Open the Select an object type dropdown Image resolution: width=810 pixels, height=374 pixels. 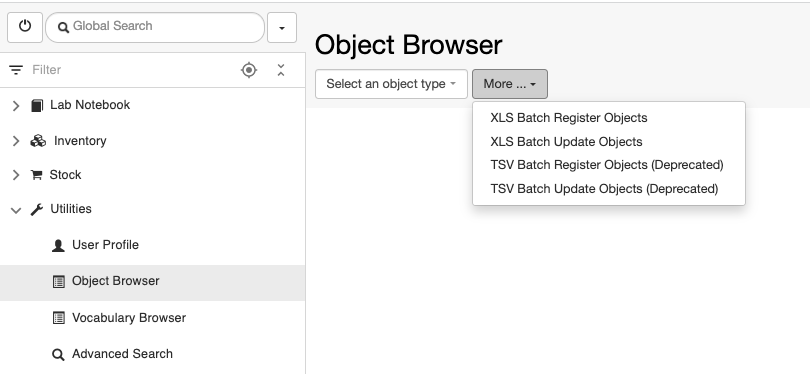pyautogui.click(x=391, y=84)
